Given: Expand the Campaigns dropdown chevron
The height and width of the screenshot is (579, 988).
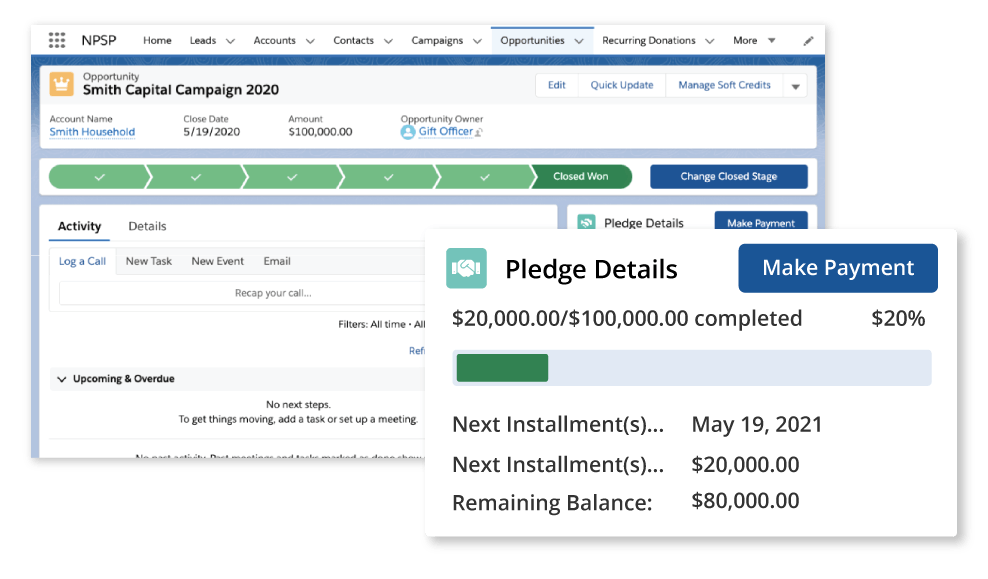Looking at the screenshot, I should point(477,41).
